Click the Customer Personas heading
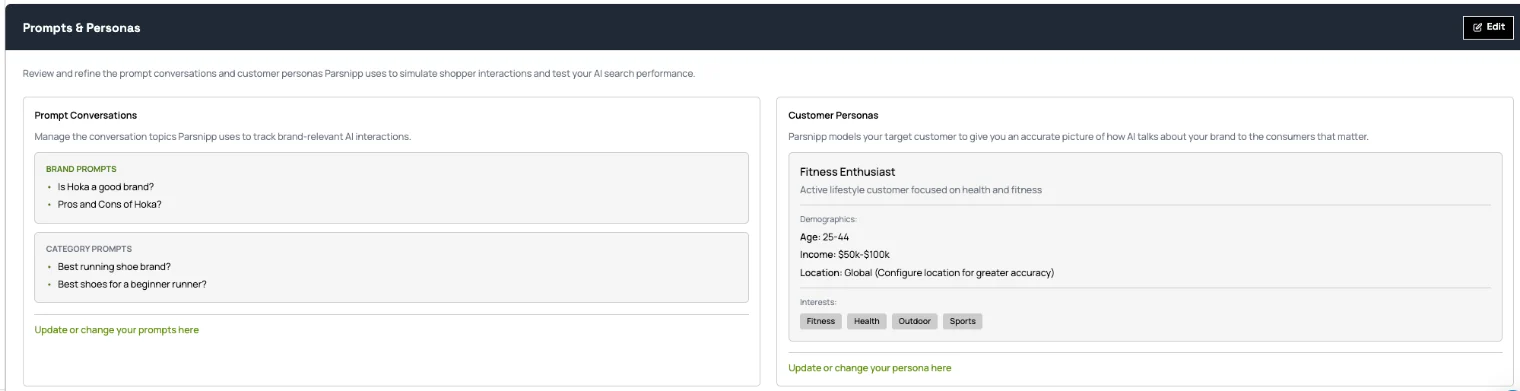The width and height of the screenshot is (1520, 391). [833, 116]
